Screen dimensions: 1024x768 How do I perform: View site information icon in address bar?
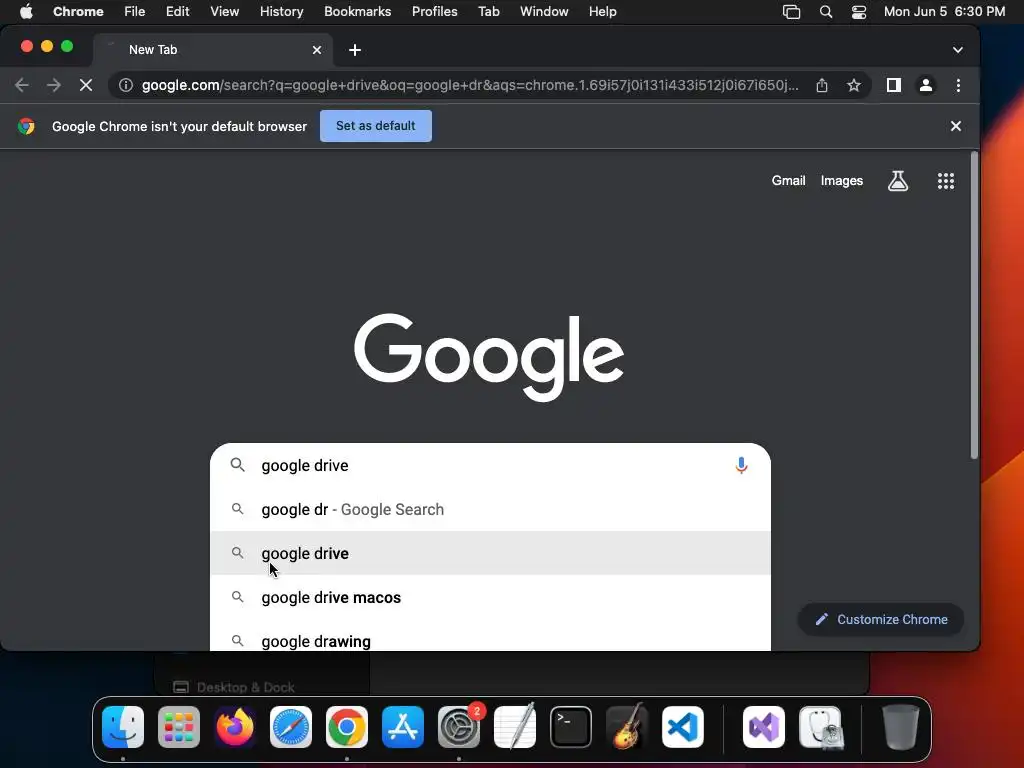pyautogui.click(x=126, y=85)
